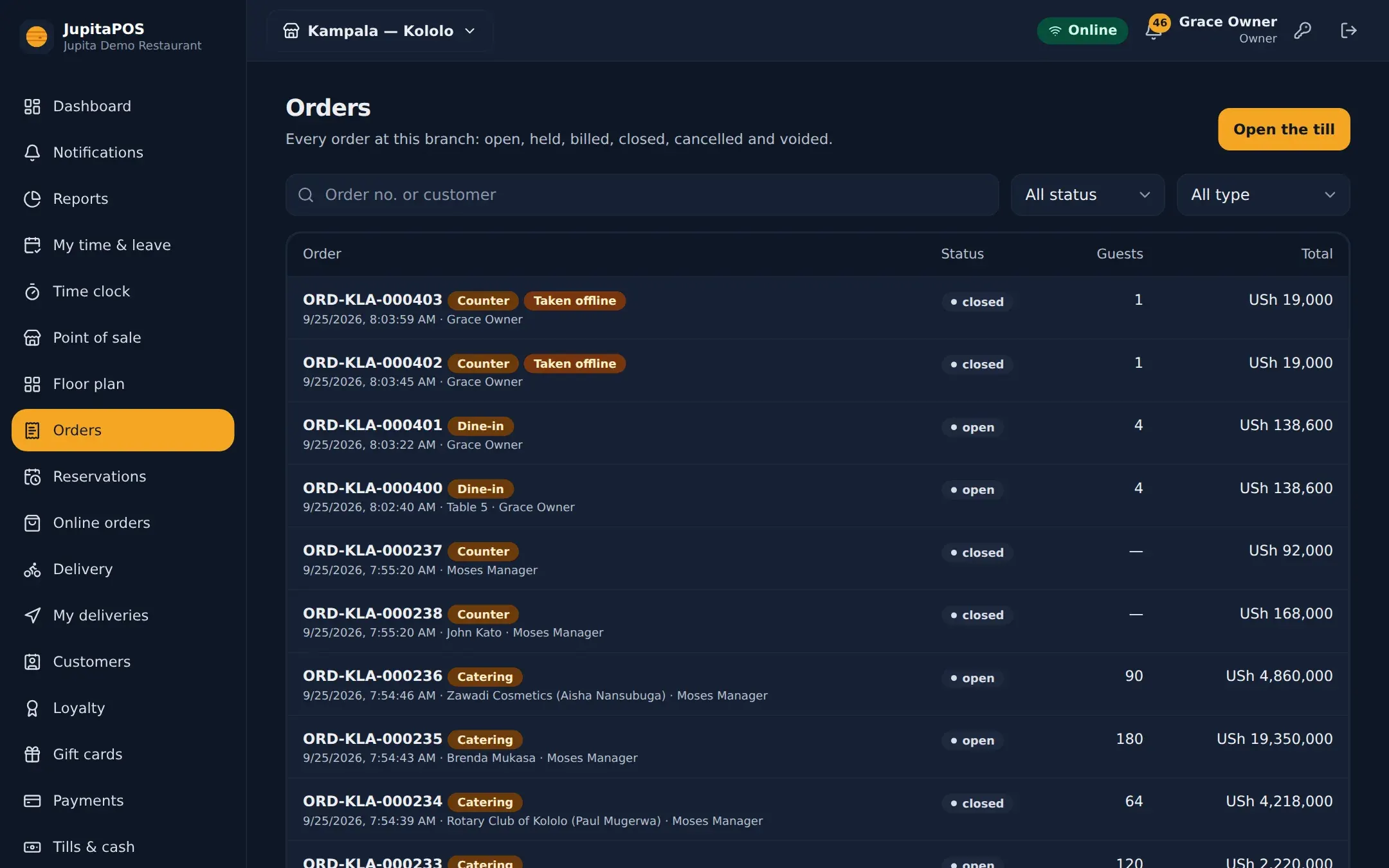1389x868 pixels.
Task: Open catering order ORD-KLA-000235
Action: tap(817, 747)
